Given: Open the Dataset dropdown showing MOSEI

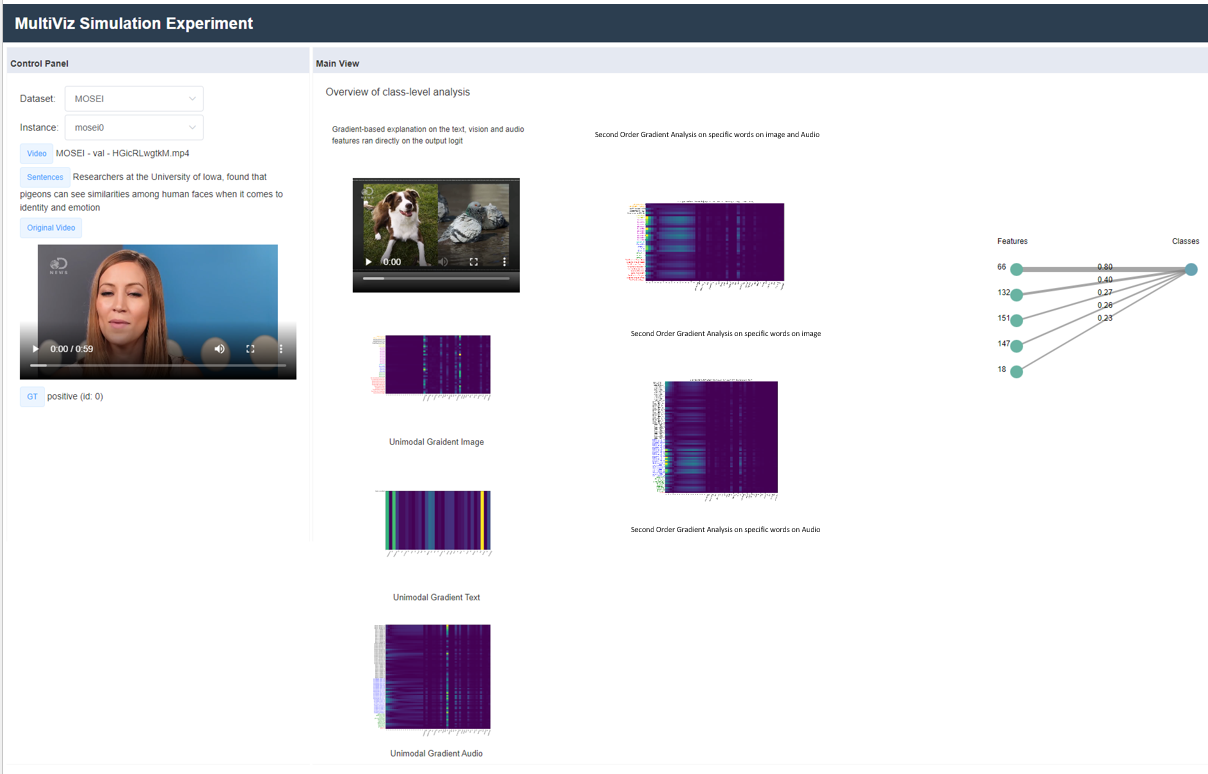Looking at the screenshot, I should pos(134,99).
